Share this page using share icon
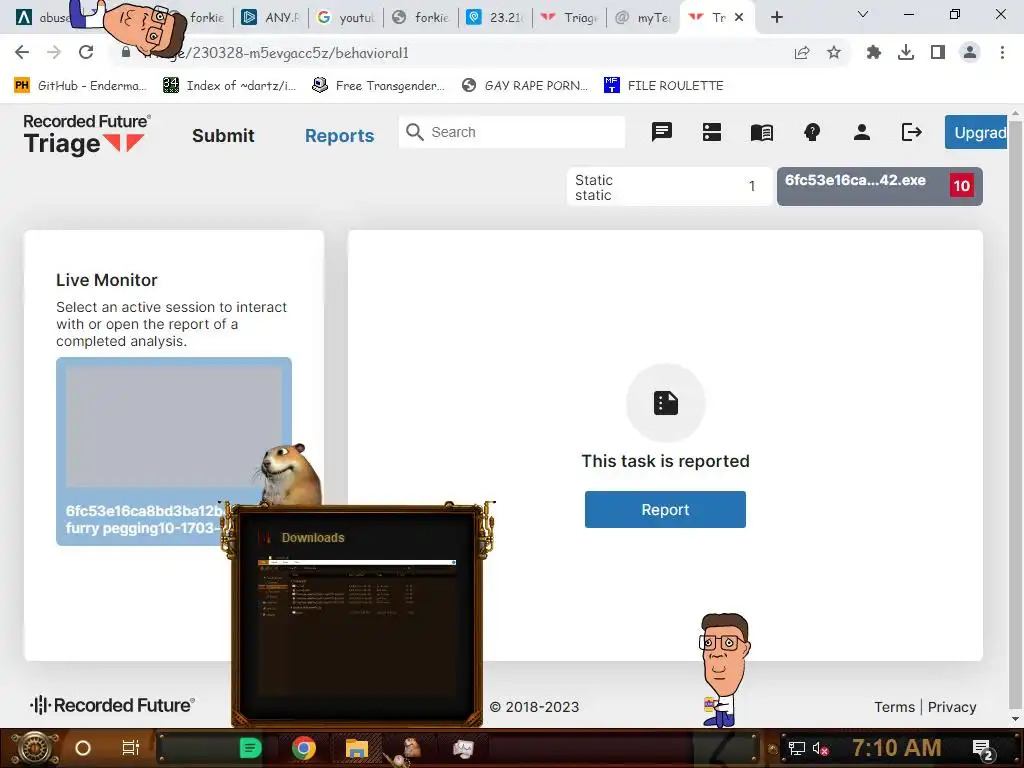1024x768 pixels. click(802, 52)
